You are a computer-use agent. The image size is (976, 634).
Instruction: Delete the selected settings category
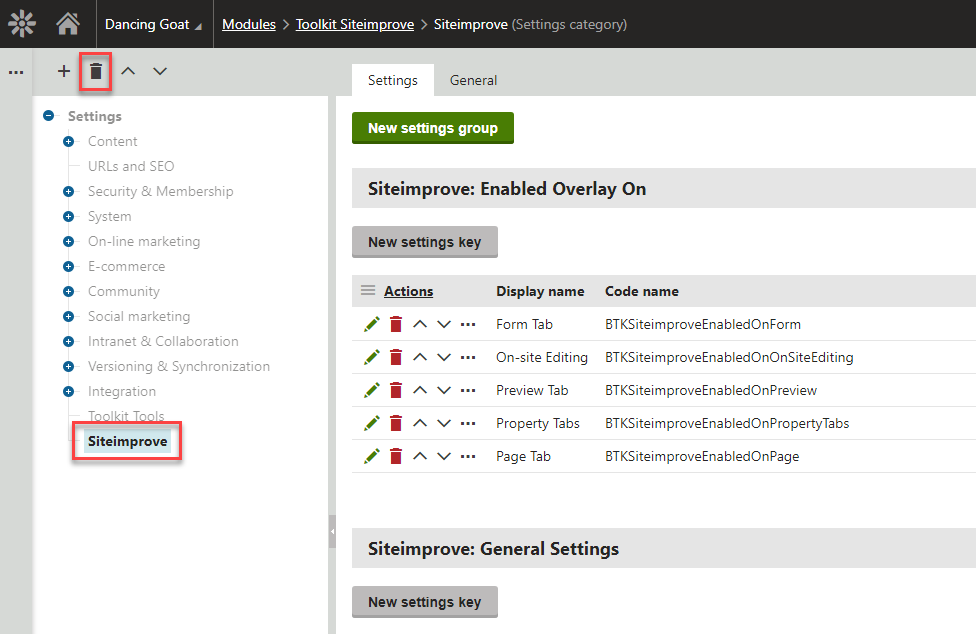click(x=95, y=72)
